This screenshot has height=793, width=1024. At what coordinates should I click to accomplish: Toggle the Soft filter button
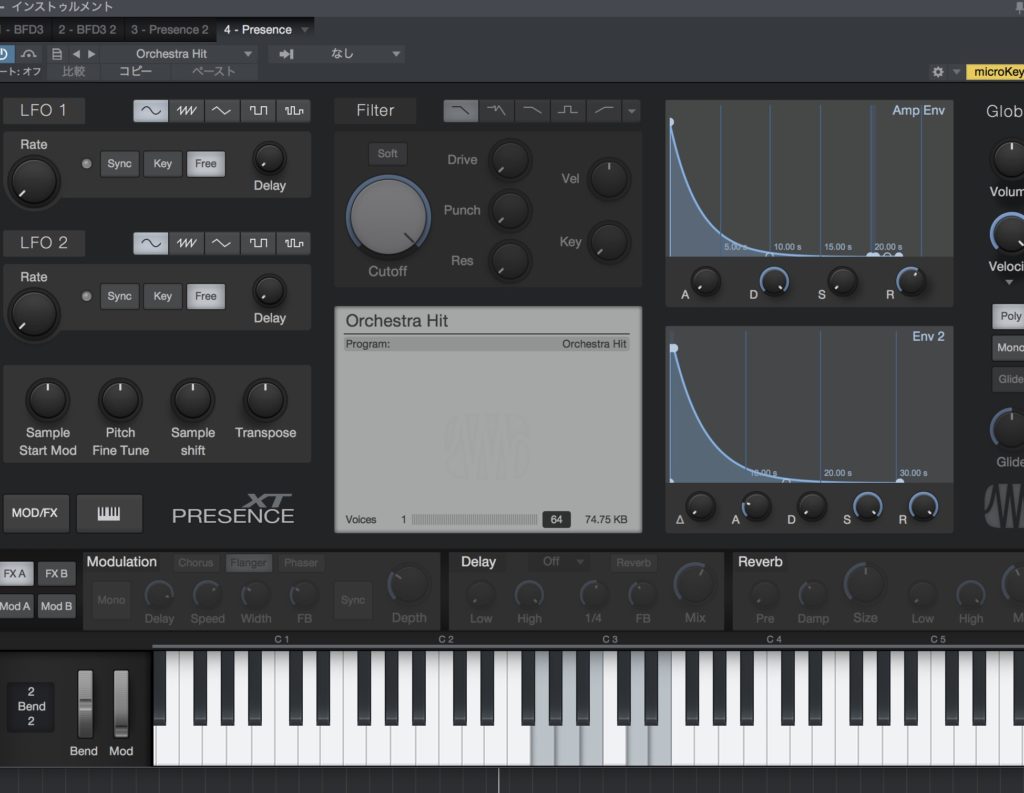pos(387,153)
